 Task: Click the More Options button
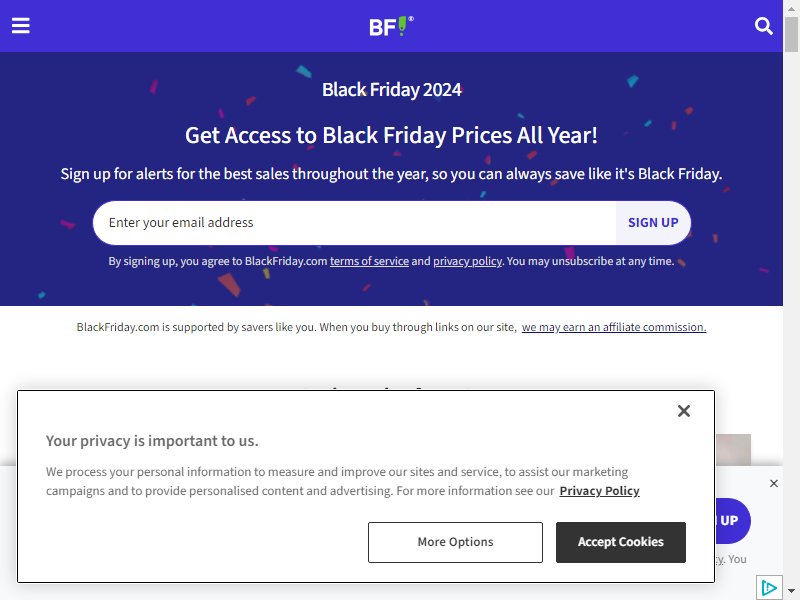tap(455, 542)
